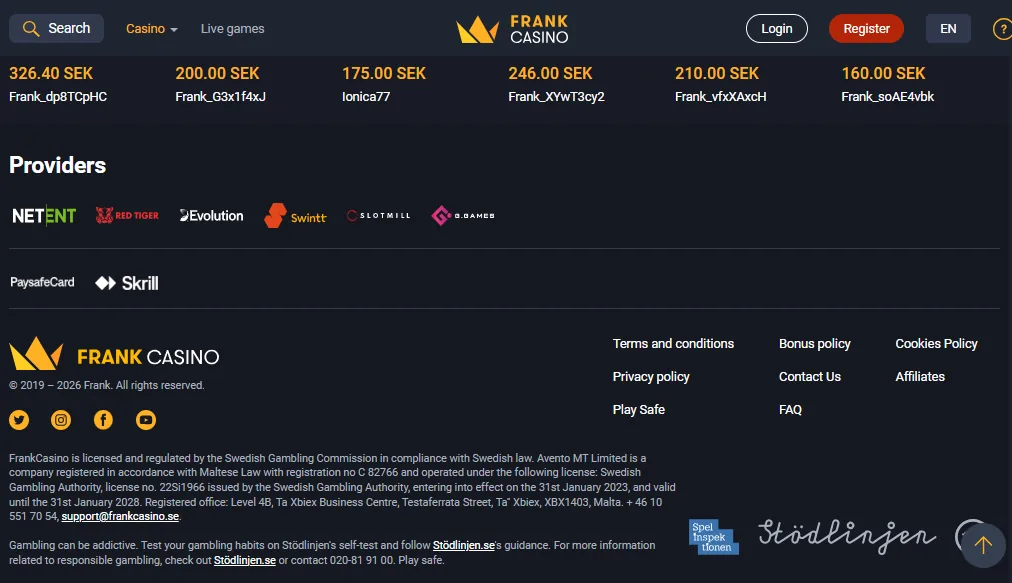Open the Contact Us page
This screenshot has height=583, width=1012.
(809, 376)
